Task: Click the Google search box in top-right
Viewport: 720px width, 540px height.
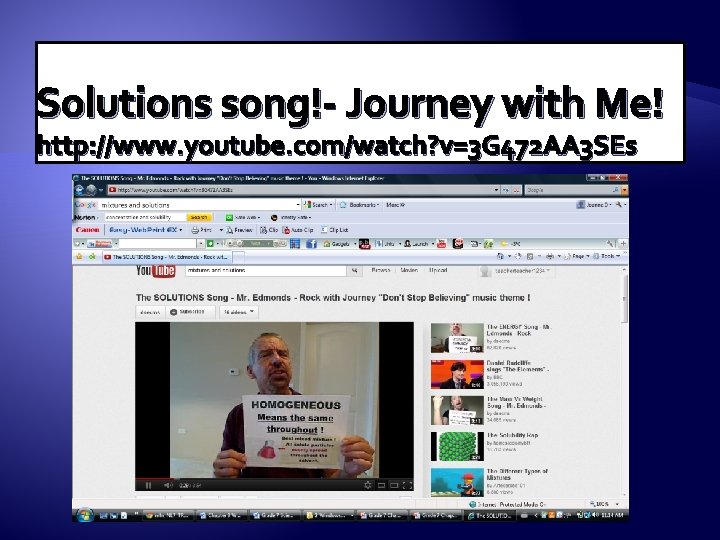Action: click(568, 190)
